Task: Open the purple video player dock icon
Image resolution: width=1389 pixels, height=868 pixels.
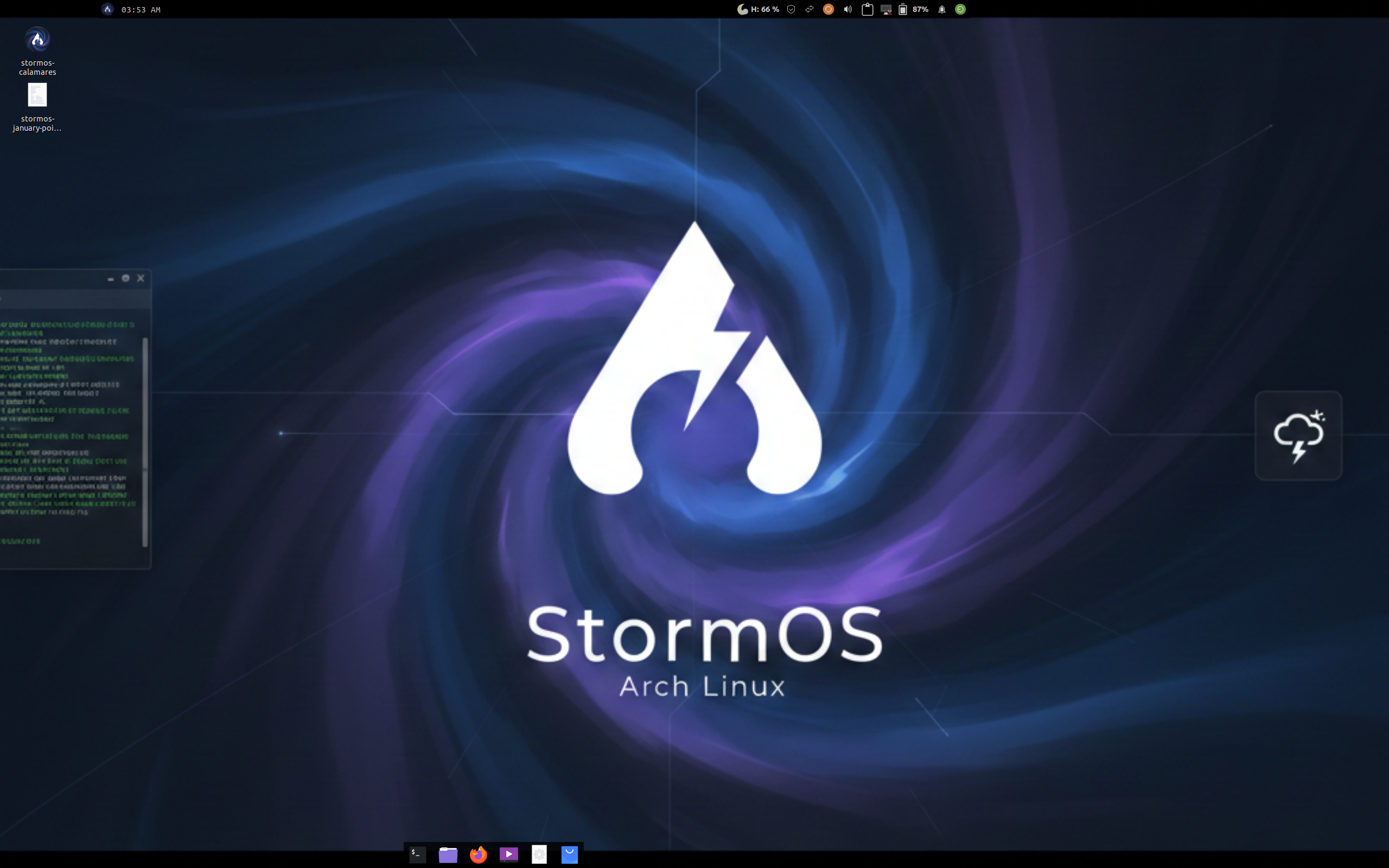Action: pos(508,854)
